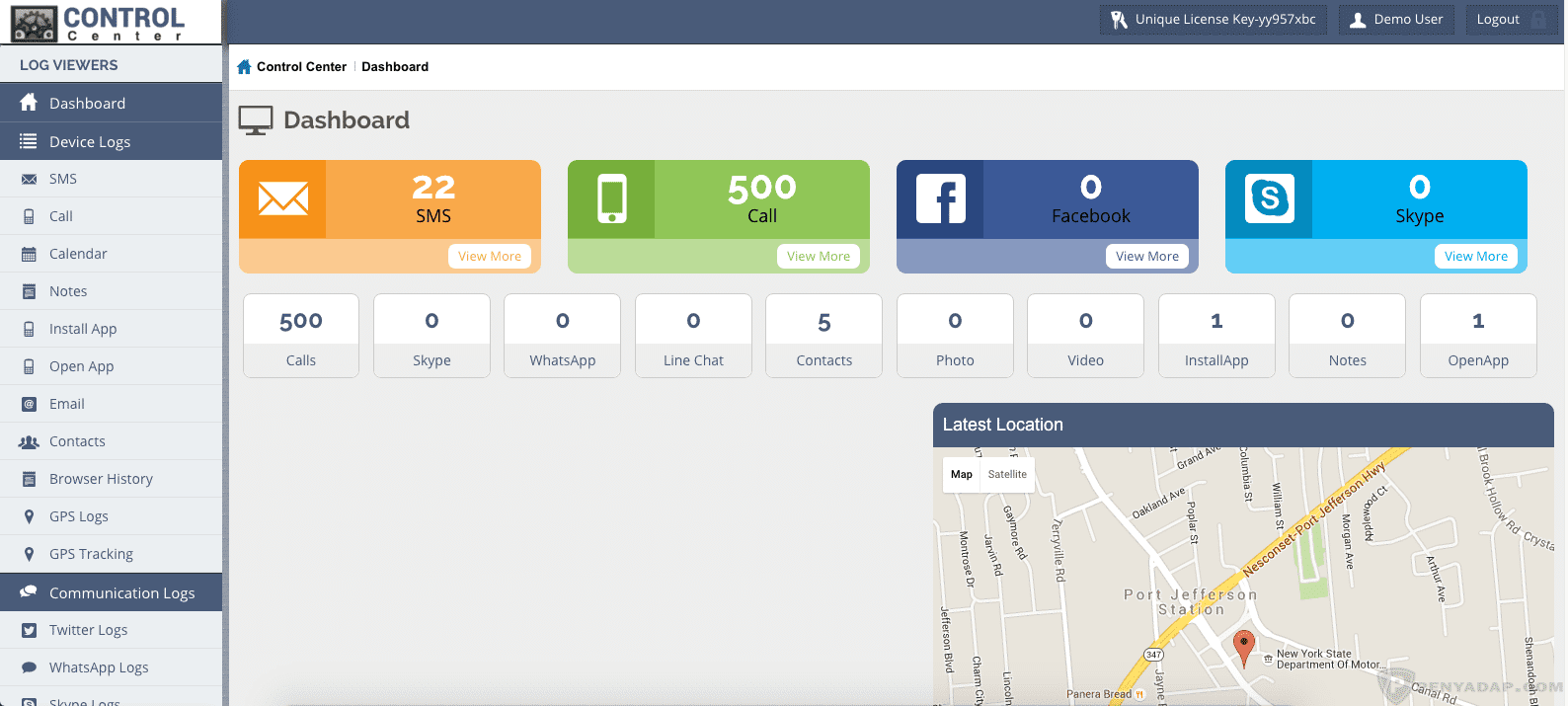
Task: Select the Map view toggle
Action: (961, 474)
